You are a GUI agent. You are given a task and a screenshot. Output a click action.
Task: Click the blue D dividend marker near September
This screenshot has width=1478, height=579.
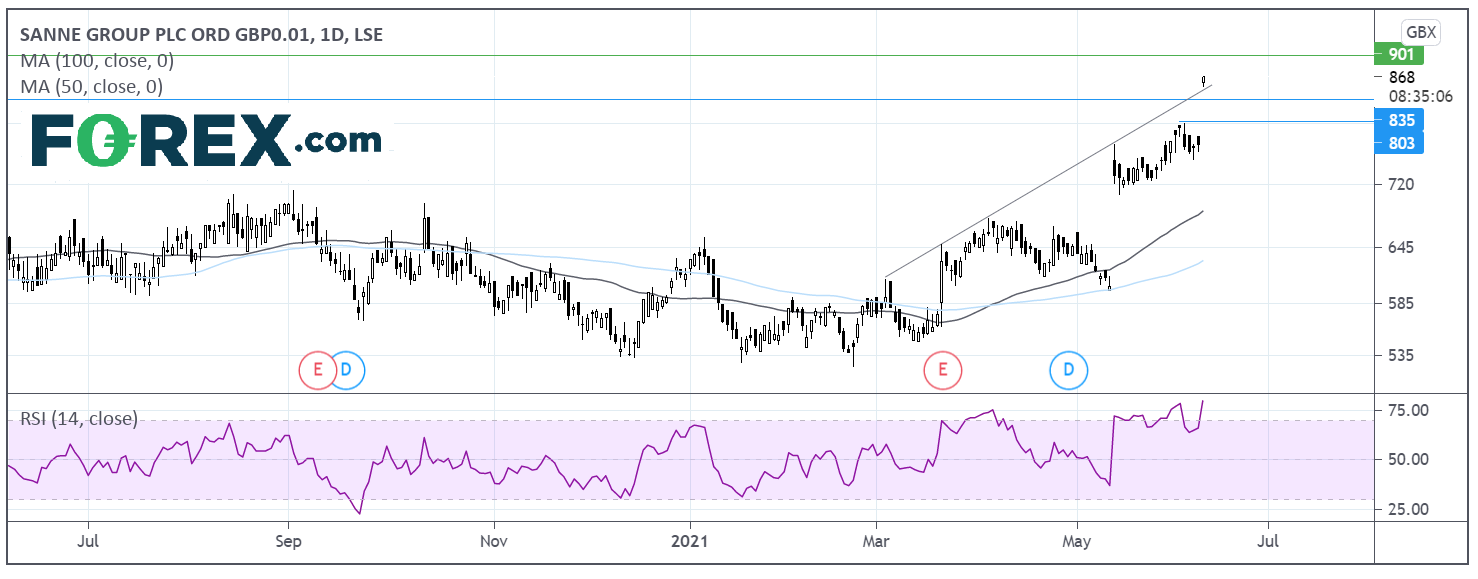point(347,371)
